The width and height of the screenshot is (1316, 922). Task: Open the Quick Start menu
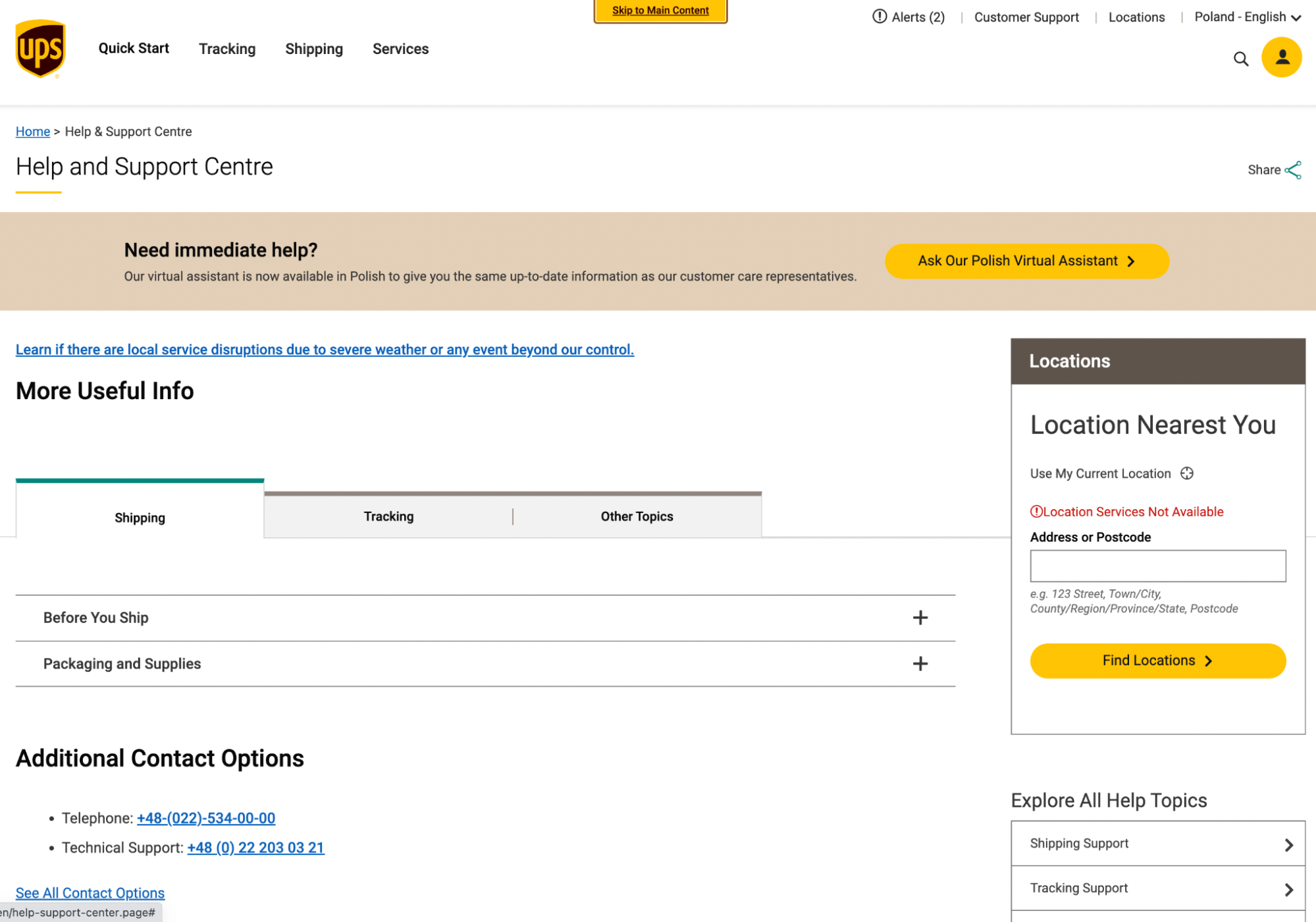[134, 48]
